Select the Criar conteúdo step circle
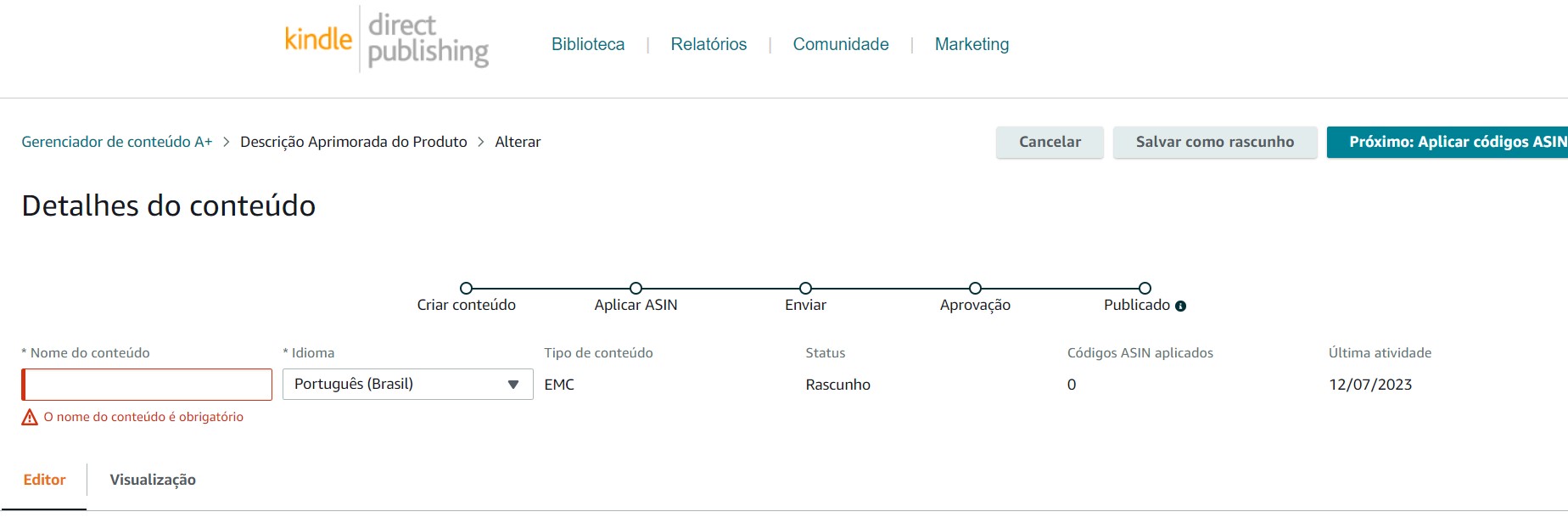This screenshot has height=523, width=1568. pos(468,288)
